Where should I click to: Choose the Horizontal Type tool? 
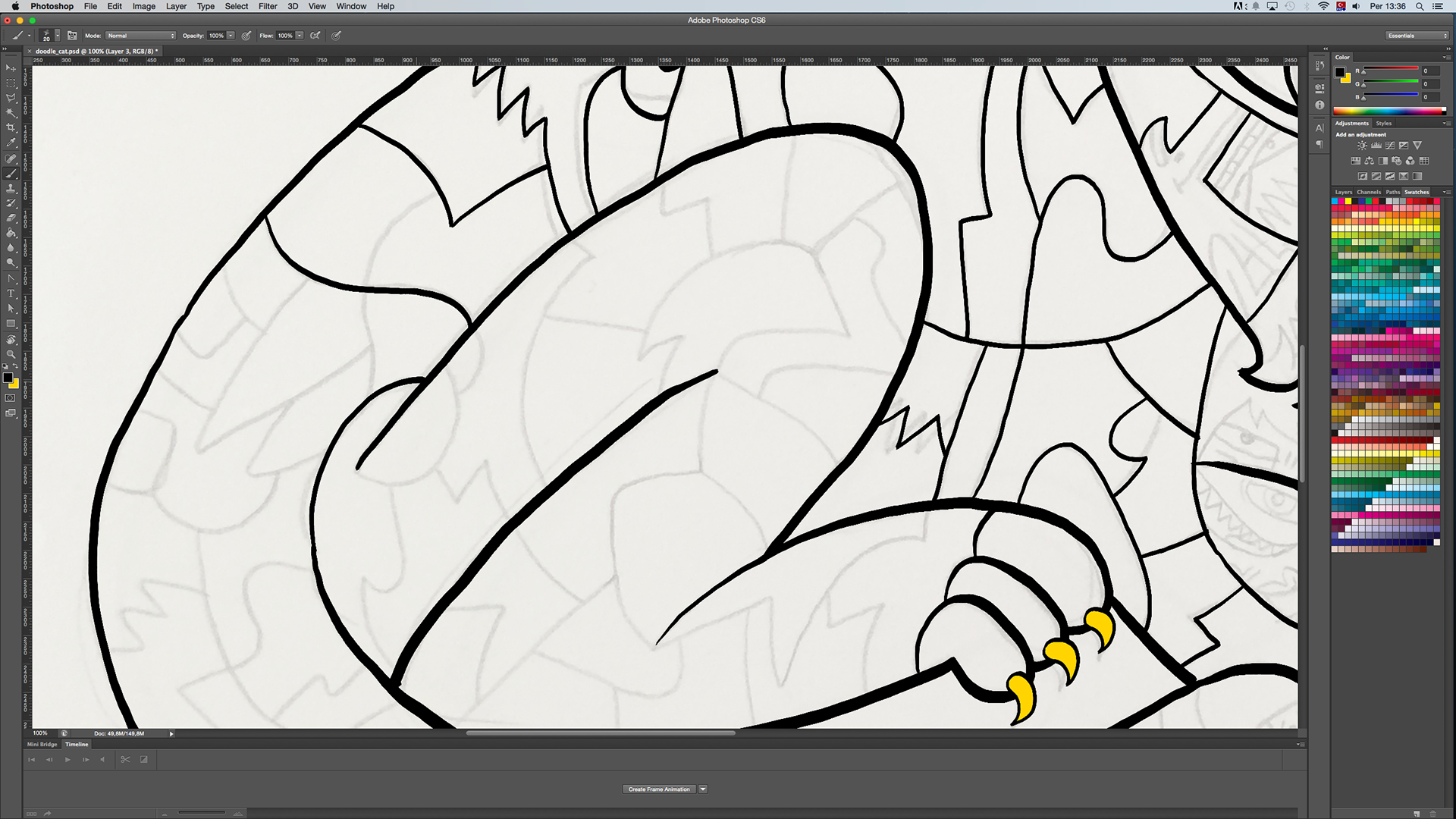tap(11, 293)
